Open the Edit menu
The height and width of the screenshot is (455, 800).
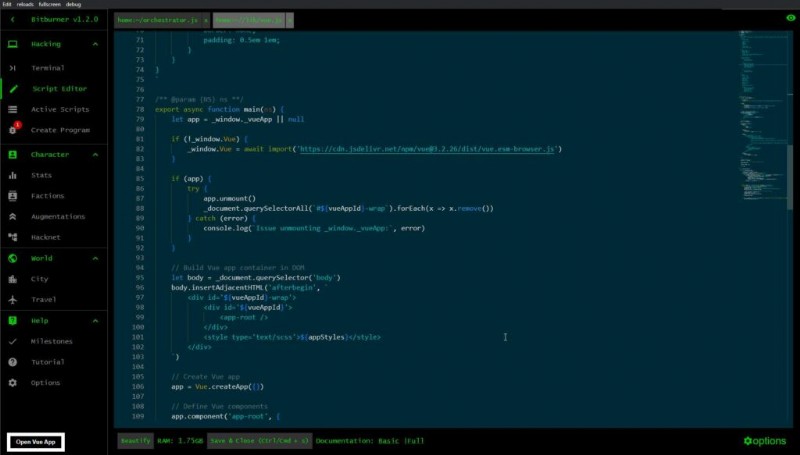7,4
